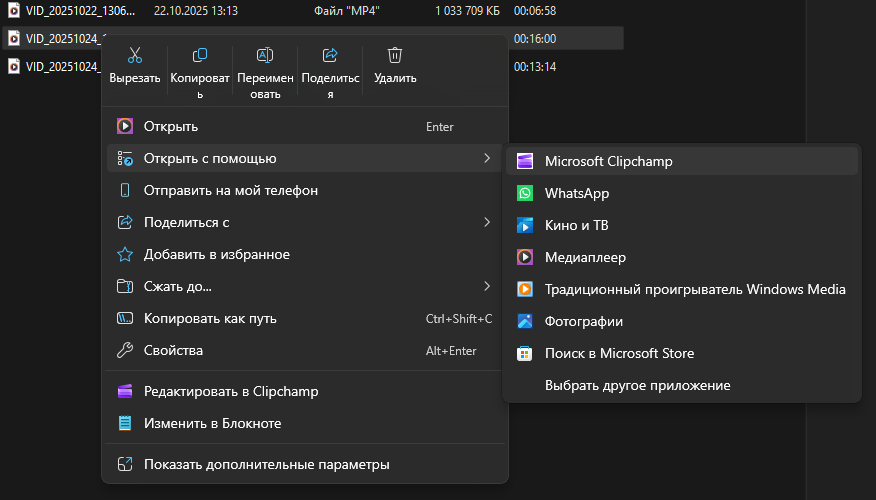Click the Notepad icon beside Изменить в Блокноте

point(125,423)
